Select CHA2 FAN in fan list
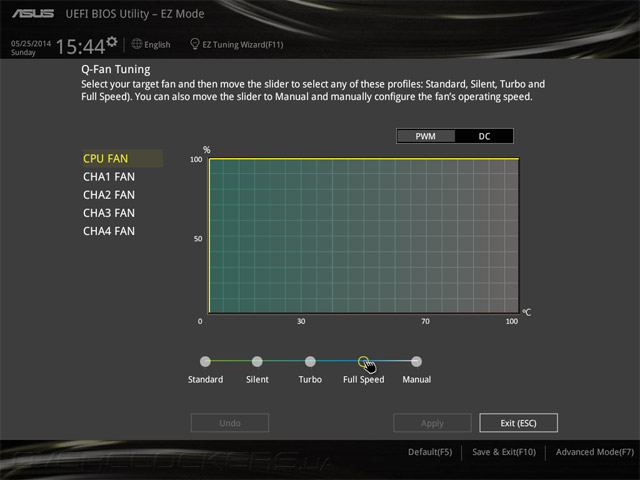The width and height of the screenshot is (640, 480). 109,195
